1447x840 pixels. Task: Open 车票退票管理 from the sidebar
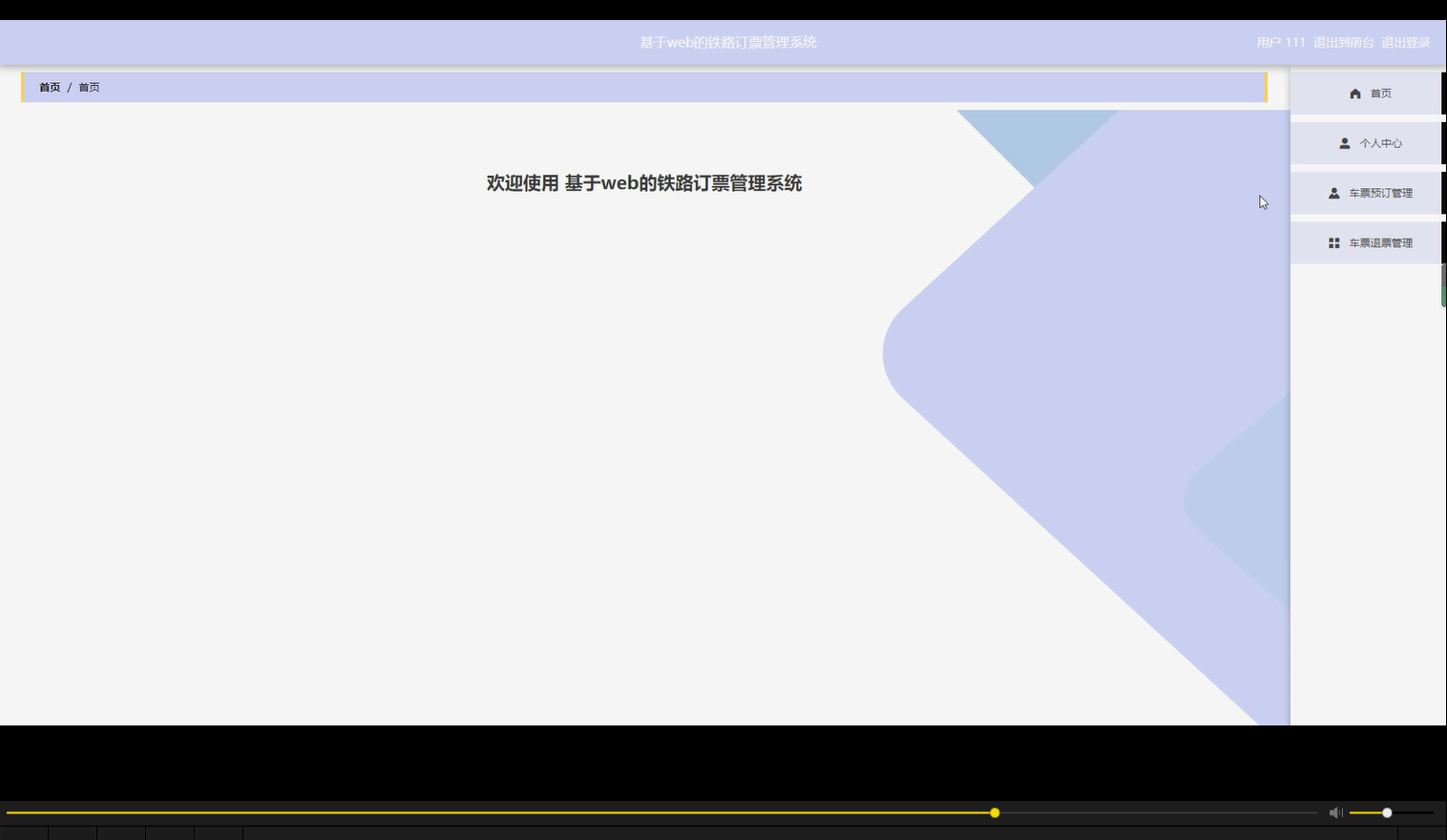point(1380,241)
